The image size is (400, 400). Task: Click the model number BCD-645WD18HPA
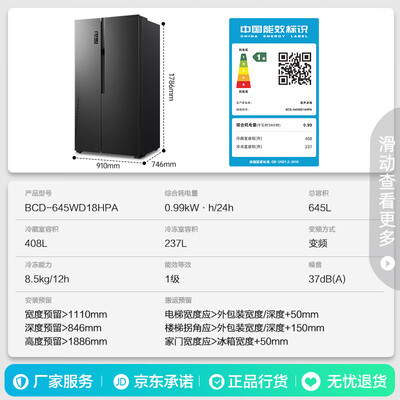coord(71,208)
